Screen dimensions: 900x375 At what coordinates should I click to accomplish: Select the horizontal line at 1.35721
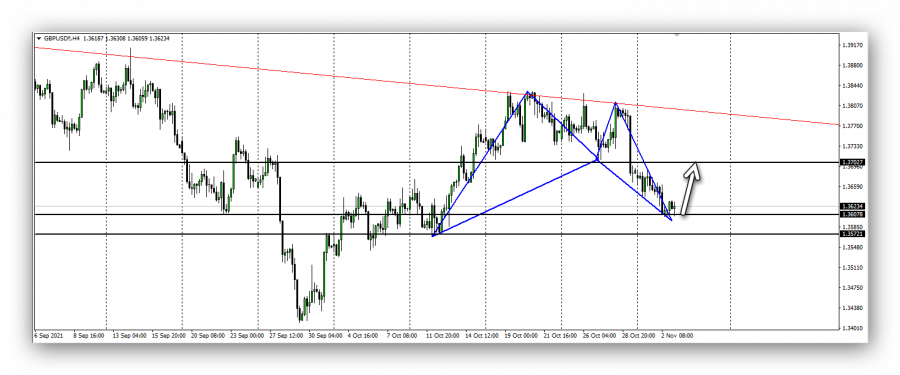[436, 234]
